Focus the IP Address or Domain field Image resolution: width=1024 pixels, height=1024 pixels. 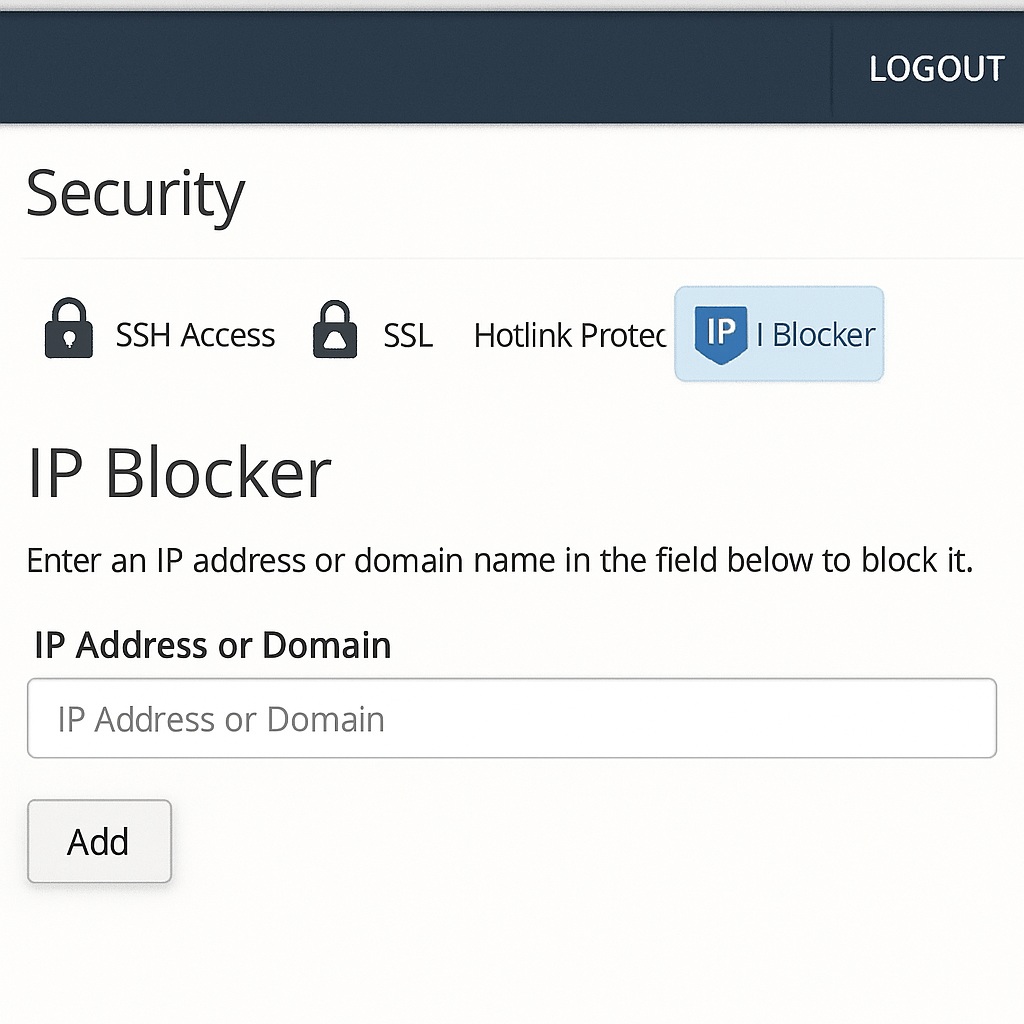(512, 719)
